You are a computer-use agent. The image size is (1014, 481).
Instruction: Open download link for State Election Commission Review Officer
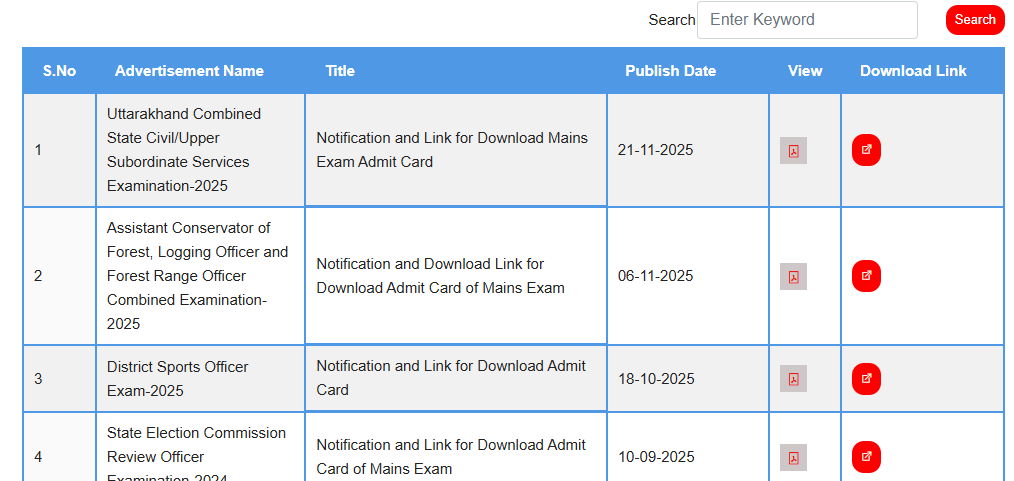pyautogui.click(x=866, y=457)
